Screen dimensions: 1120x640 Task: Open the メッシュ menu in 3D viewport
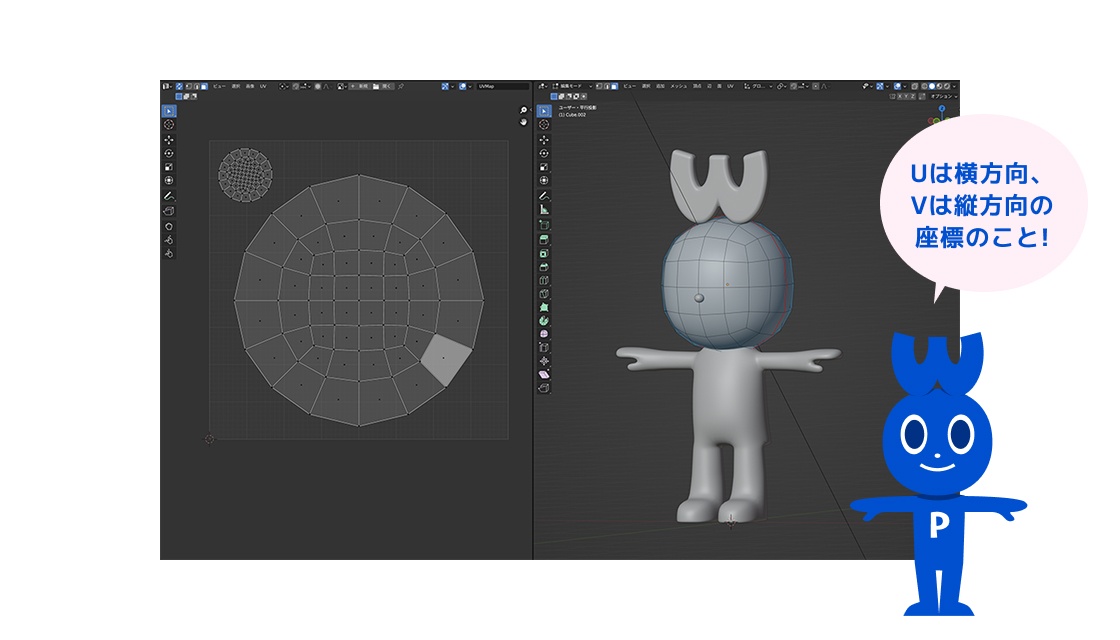pyautogui.click(x=678, y=87)
